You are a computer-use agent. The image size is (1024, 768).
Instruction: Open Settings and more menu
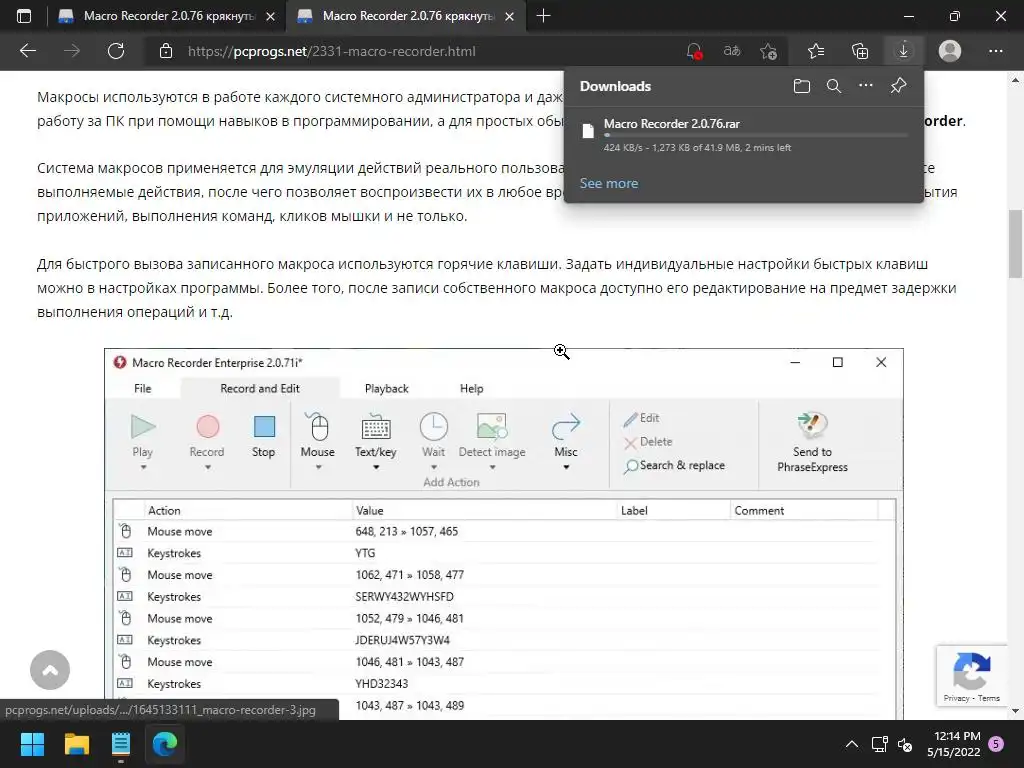click(995, 51)
